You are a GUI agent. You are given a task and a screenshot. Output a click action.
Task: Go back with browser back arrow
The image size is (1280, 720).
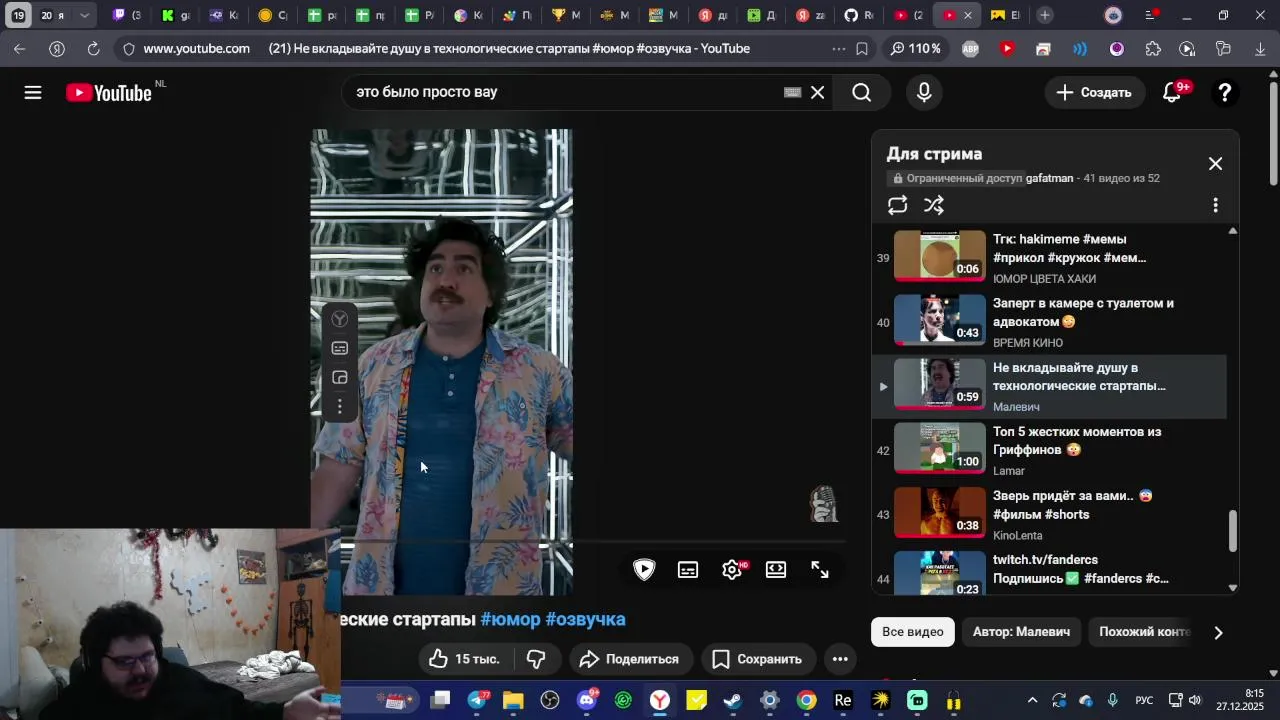[20, 48]
